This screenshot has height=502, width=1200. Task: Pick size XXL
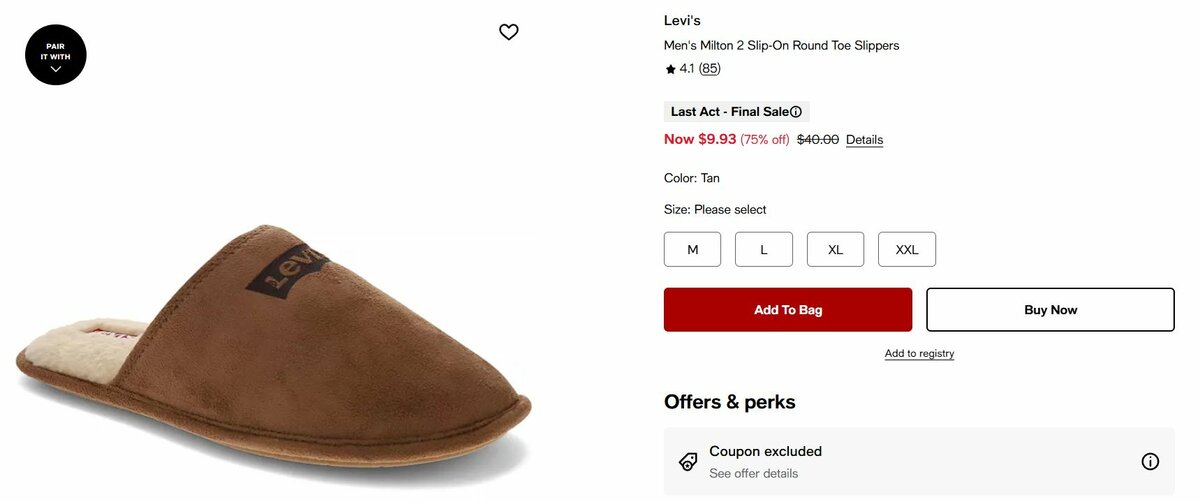(x=907, y=250)
